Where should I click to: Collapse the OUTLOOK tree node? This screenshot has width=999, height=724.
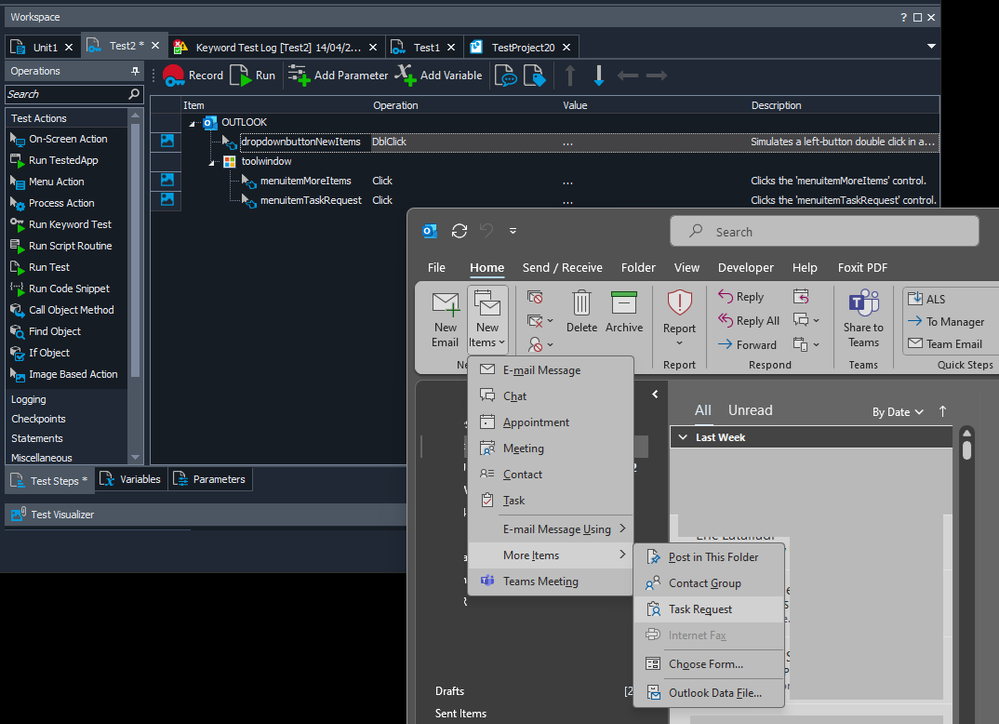point(192,123)
